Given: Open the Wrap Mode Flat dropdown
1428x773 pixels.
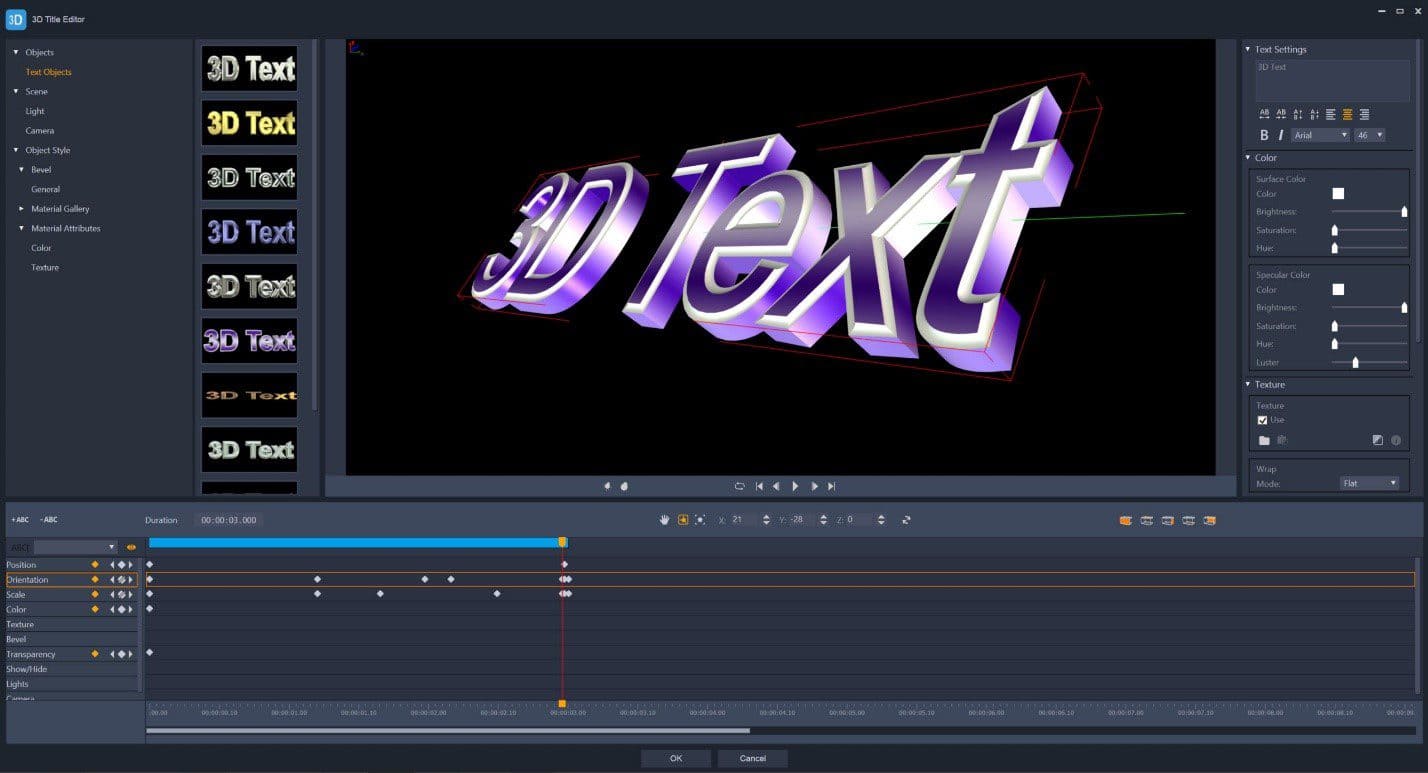Looking at the screenshot, I should point(1371,483).
